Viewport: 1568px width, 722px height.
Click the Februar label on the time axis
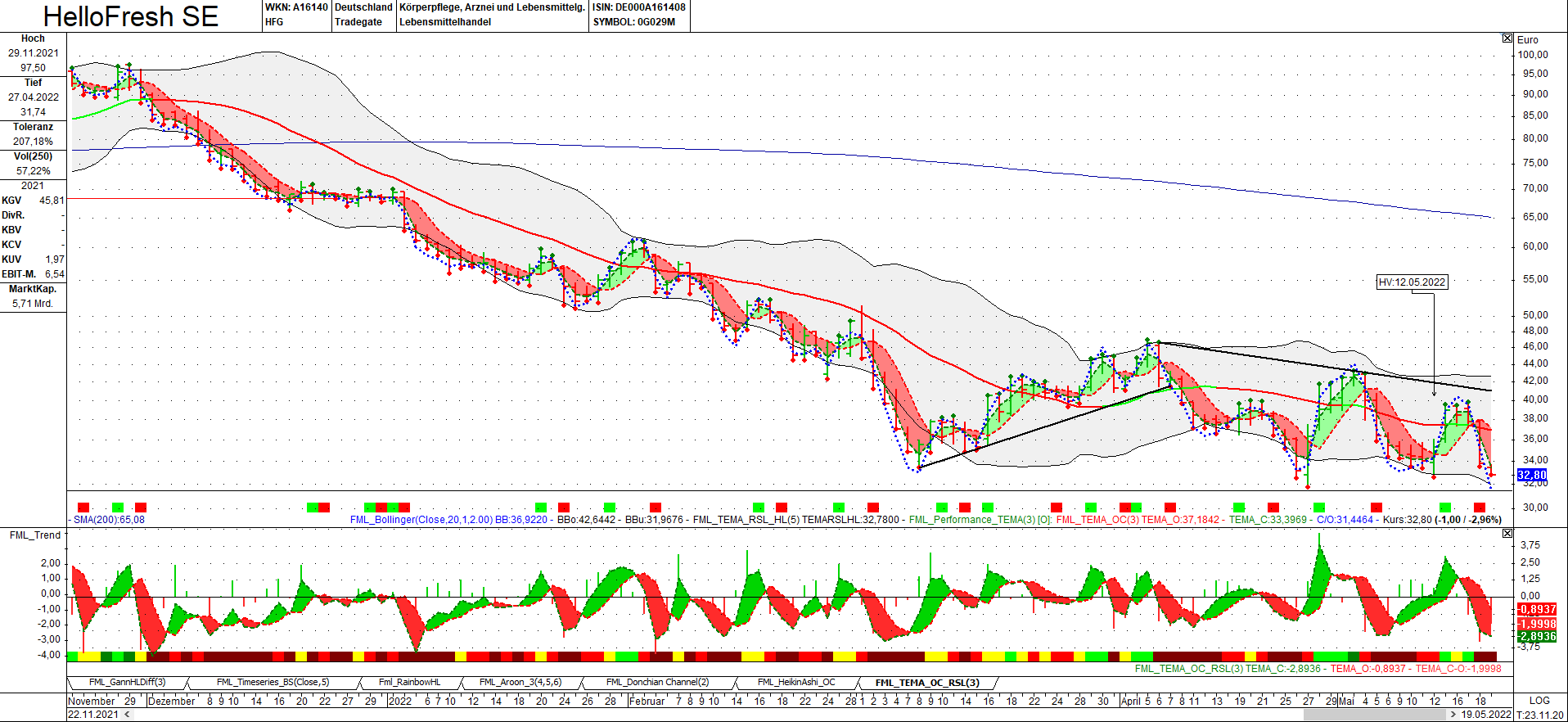click(x=647, y=702)
